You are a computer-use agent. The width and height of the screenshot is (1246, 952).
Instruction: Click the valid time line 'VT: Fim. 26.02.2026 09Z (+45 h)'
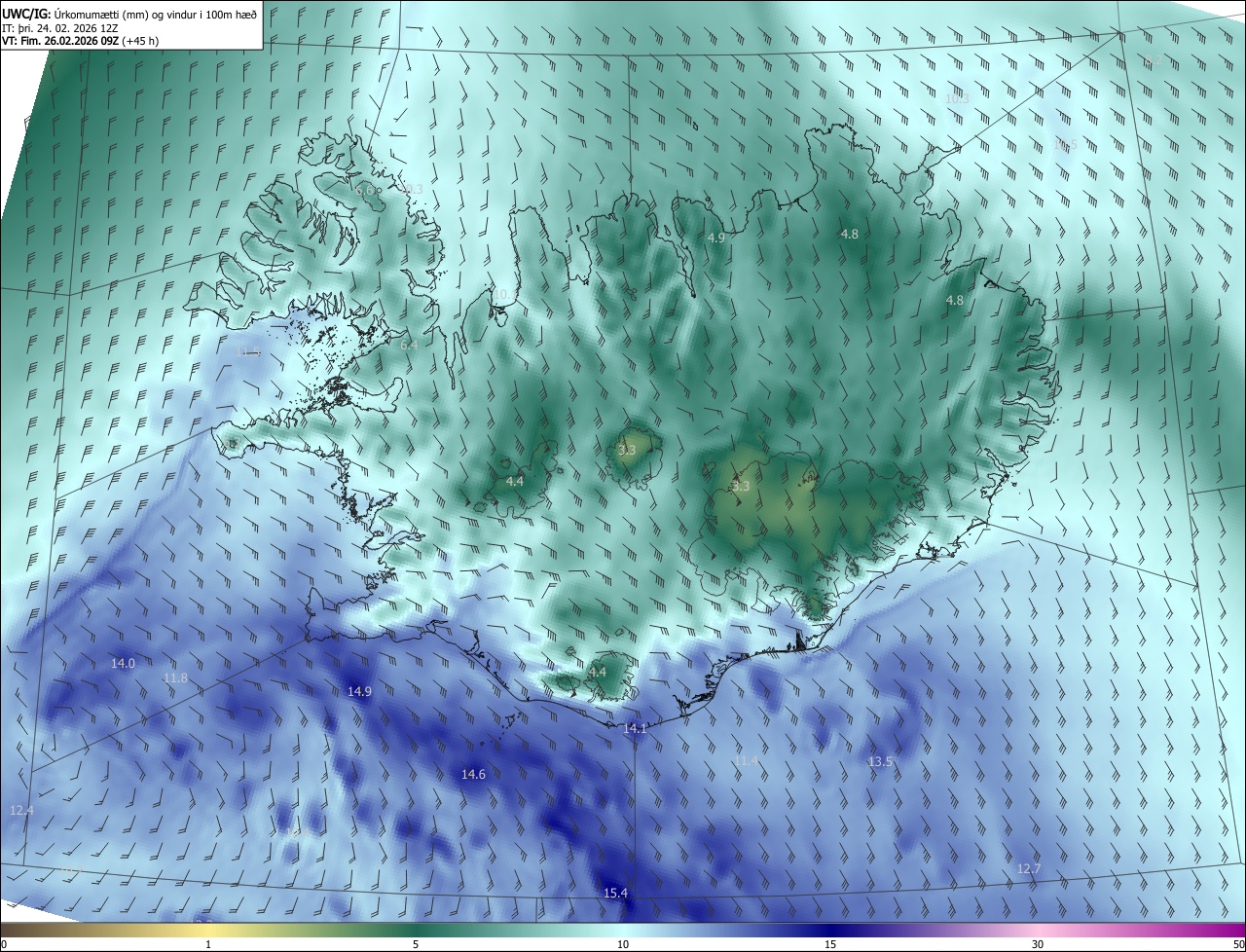pyautogui.click(x=81, y=42)
